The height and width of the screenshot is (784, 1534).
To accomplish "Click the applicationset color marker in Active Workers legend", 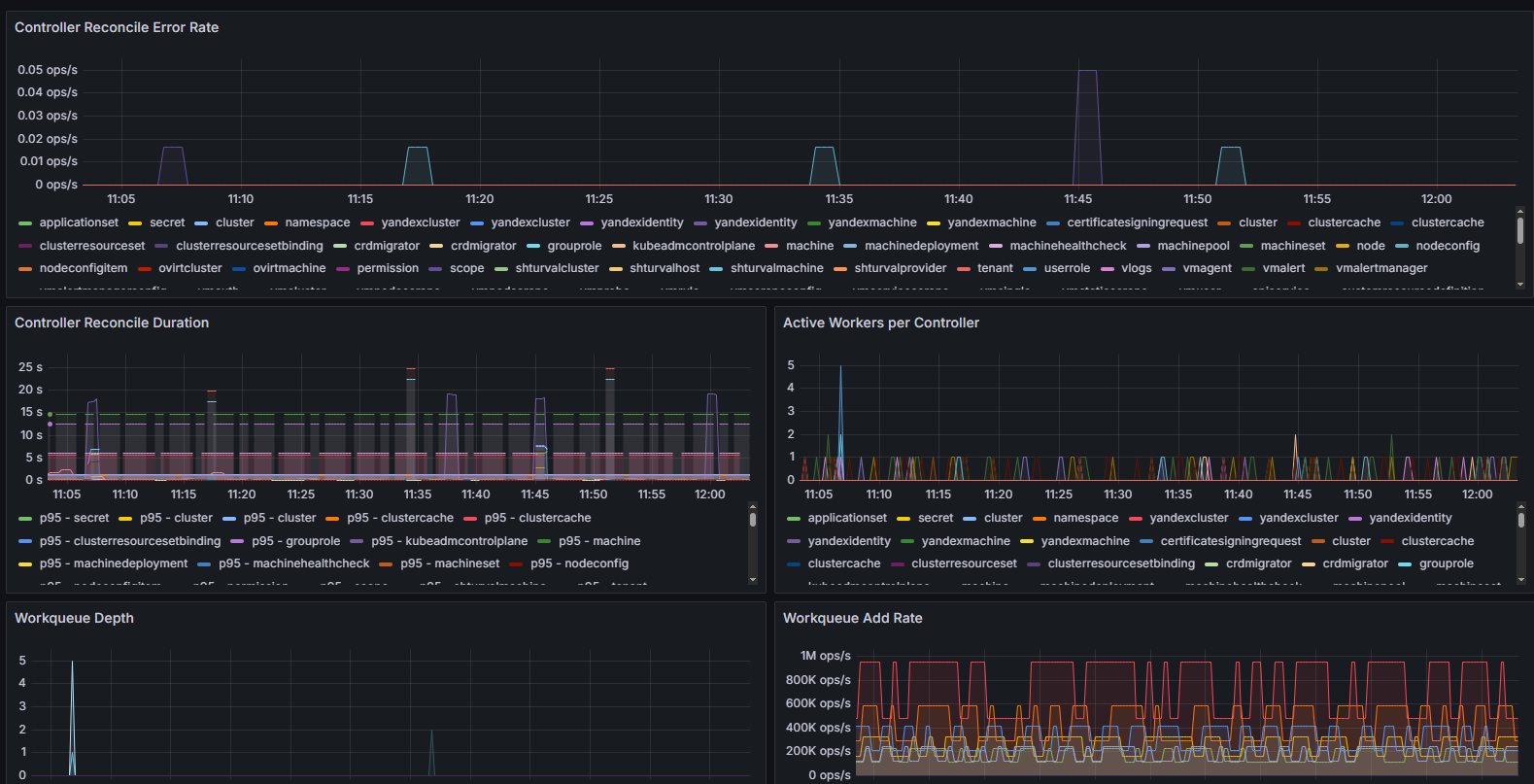I will (x=794, y=519).
